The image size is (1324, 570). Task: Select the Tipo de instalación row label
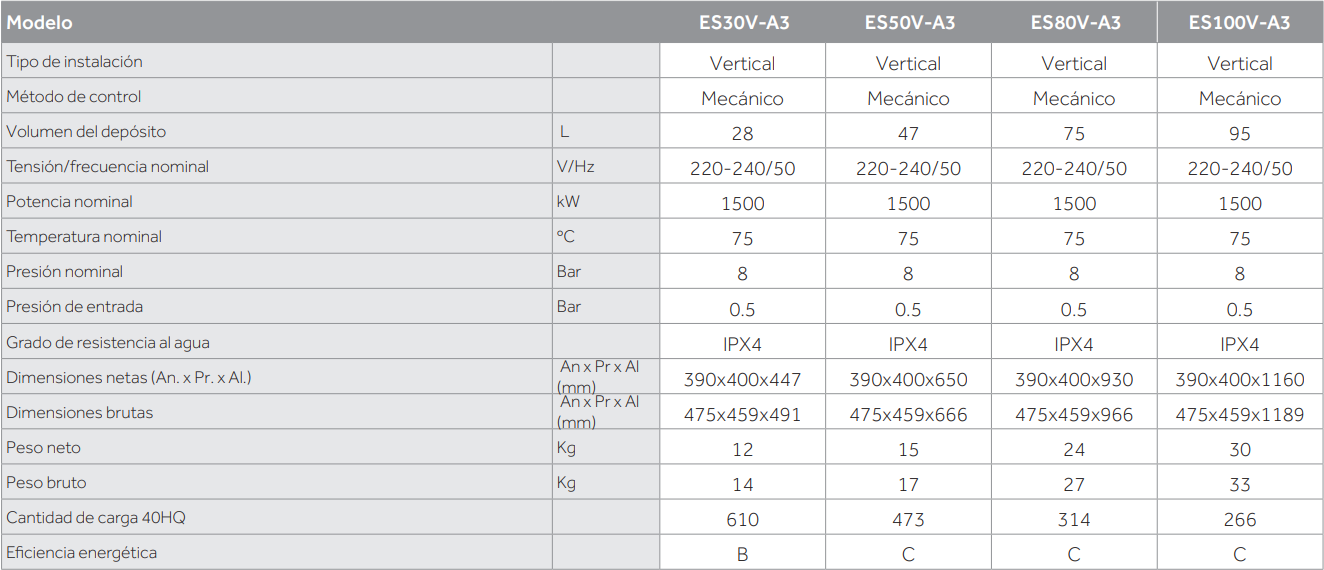point(74,62)
